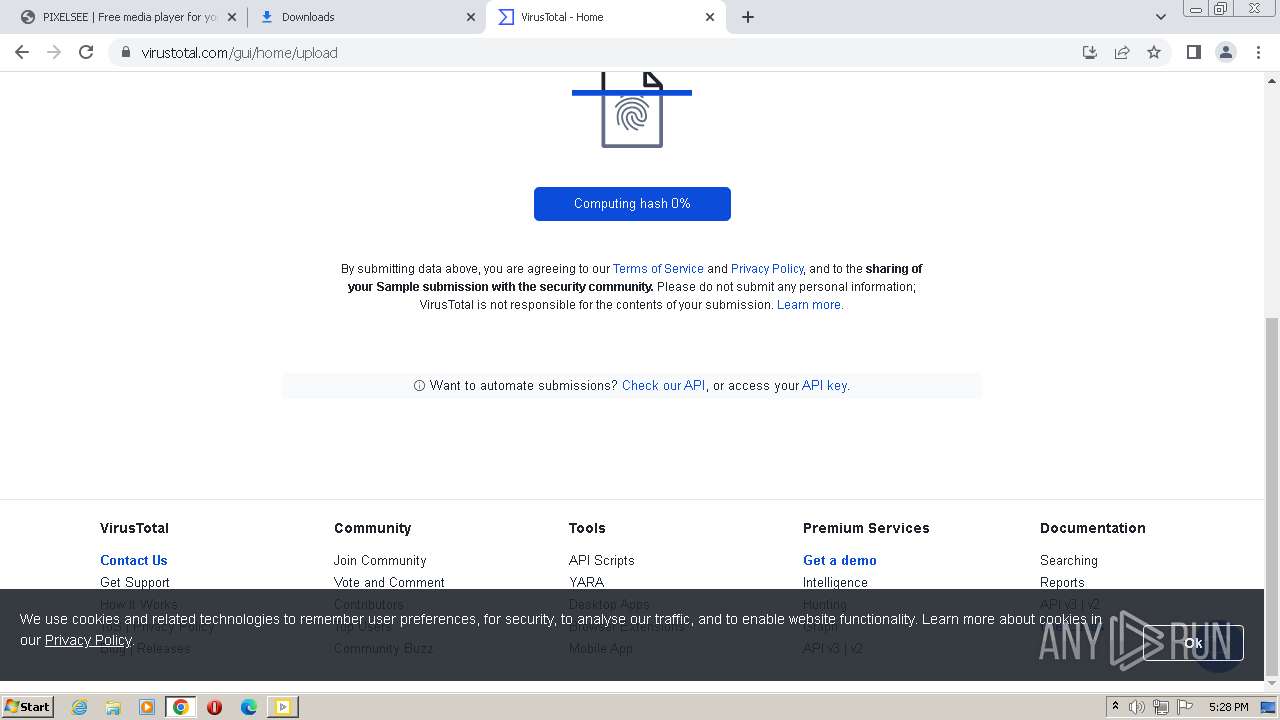Click the Get a demo link
The height and width of the screenshot is (720, 1280).
tap(840, 561)
